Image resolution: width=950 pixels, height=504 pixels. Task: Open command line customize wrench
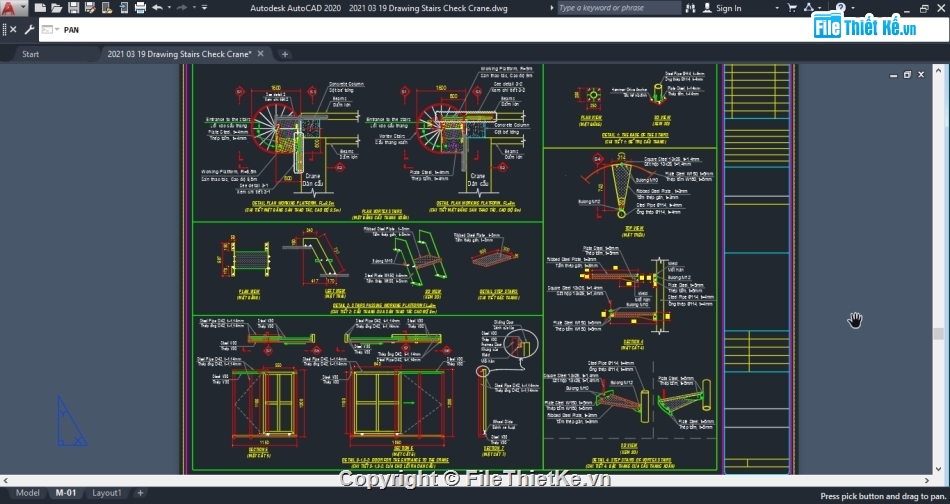(28, 30)
